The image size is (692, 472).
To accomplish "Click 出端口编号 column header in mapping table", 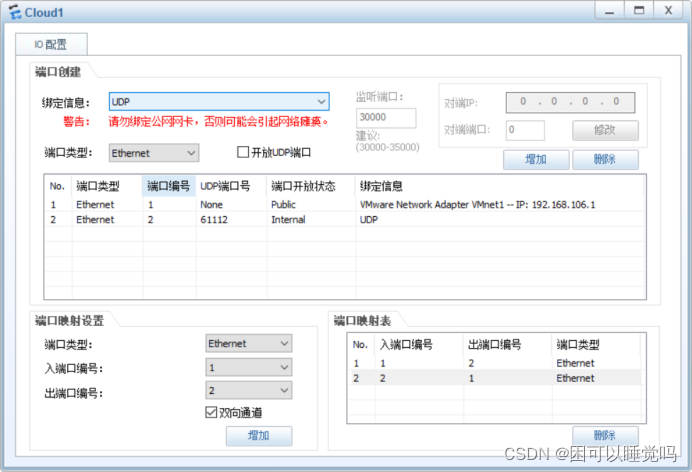I will click(508, 345).
